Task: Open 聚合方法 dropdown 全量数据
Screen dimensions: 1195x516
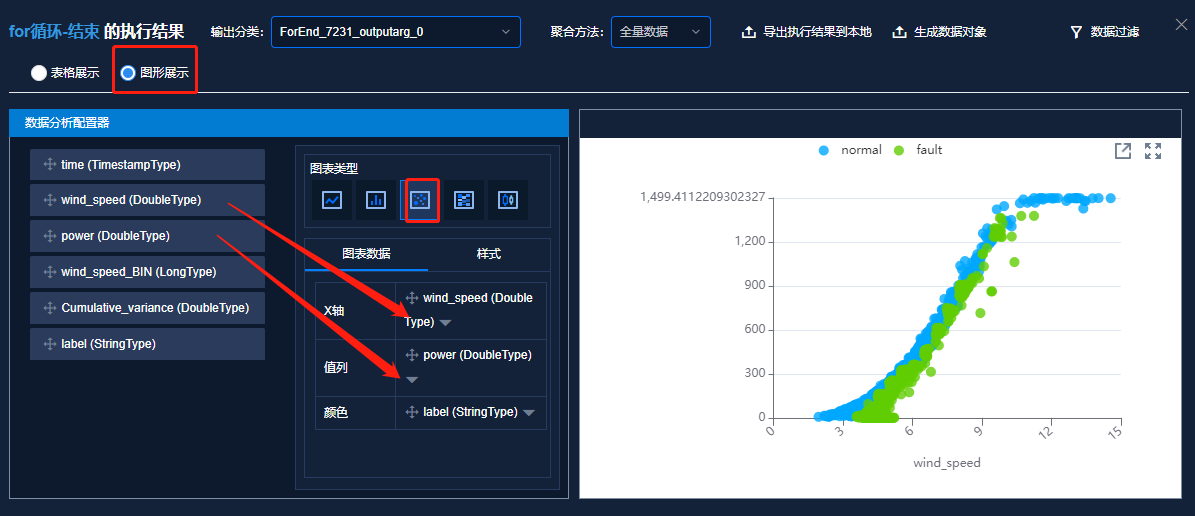Action: tap(661, 32)
